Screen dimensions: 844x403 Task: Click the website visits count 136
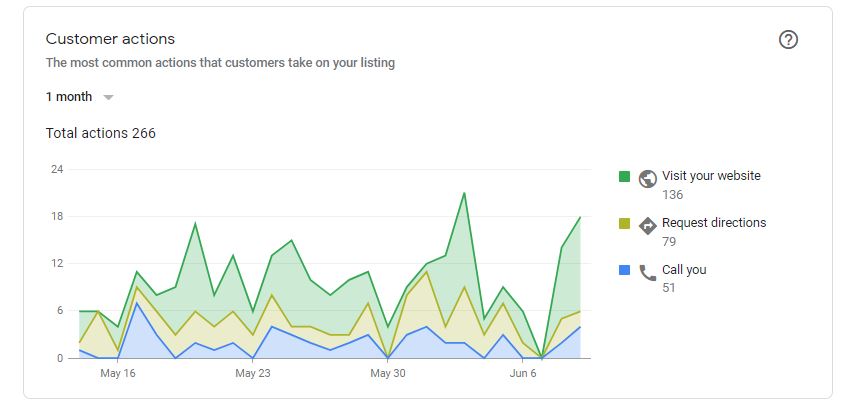(x=672, y=195)
